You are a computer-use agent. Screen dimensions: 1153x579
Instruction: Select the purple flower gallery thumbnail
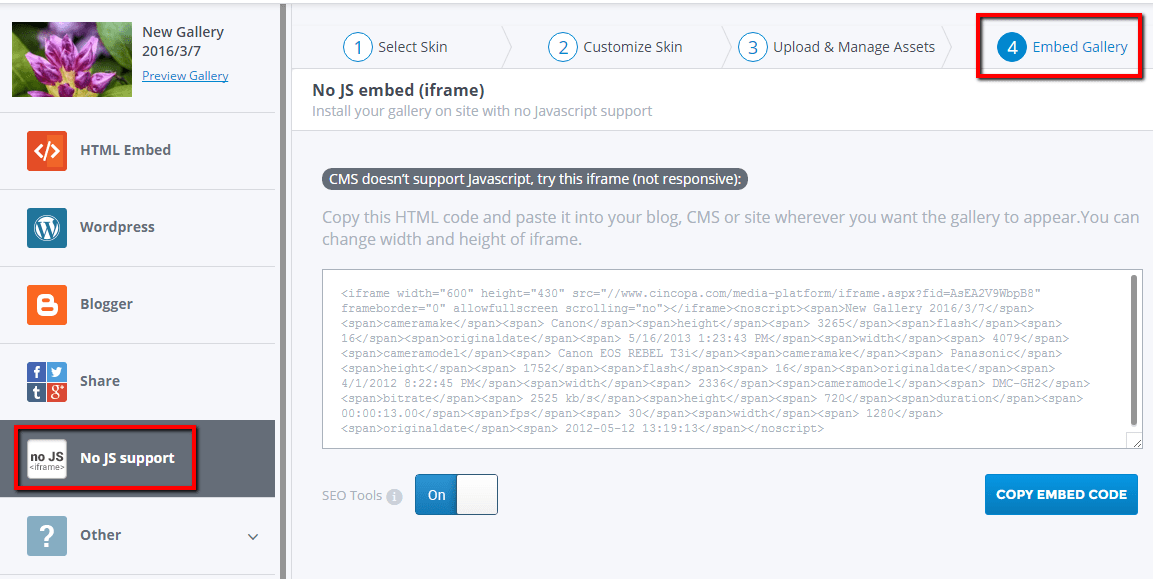(x=71, y=59)
